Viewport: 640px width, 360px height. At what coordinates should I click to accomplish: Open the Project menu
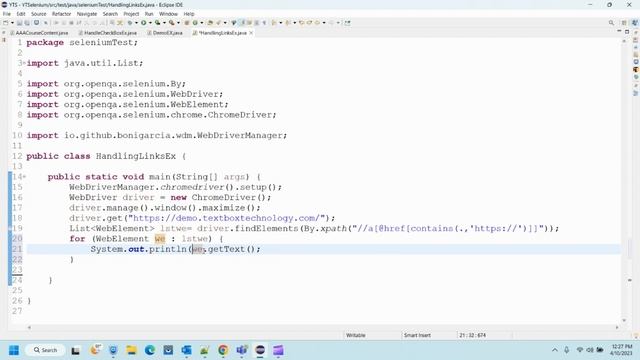click(x=131, y=14)
